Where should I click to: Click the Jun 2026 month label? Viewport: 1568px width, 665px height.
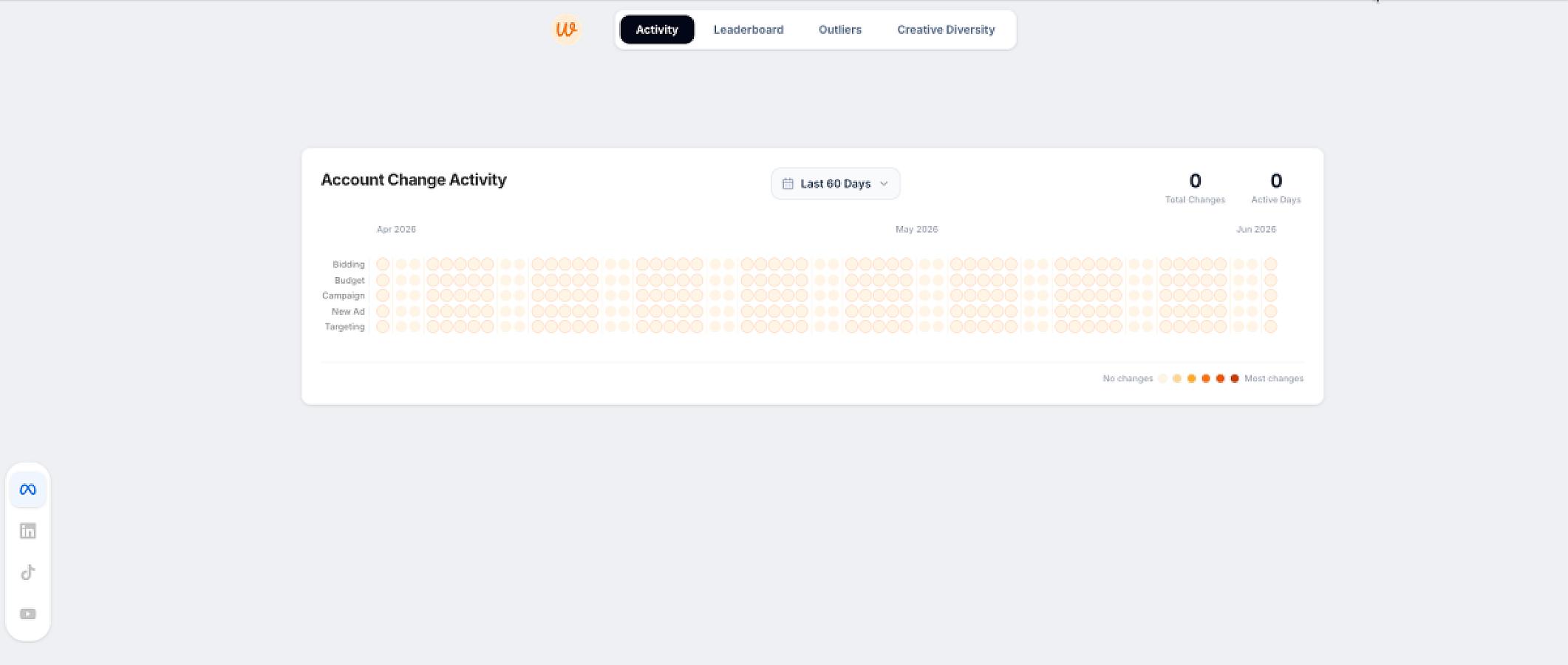1256,229
